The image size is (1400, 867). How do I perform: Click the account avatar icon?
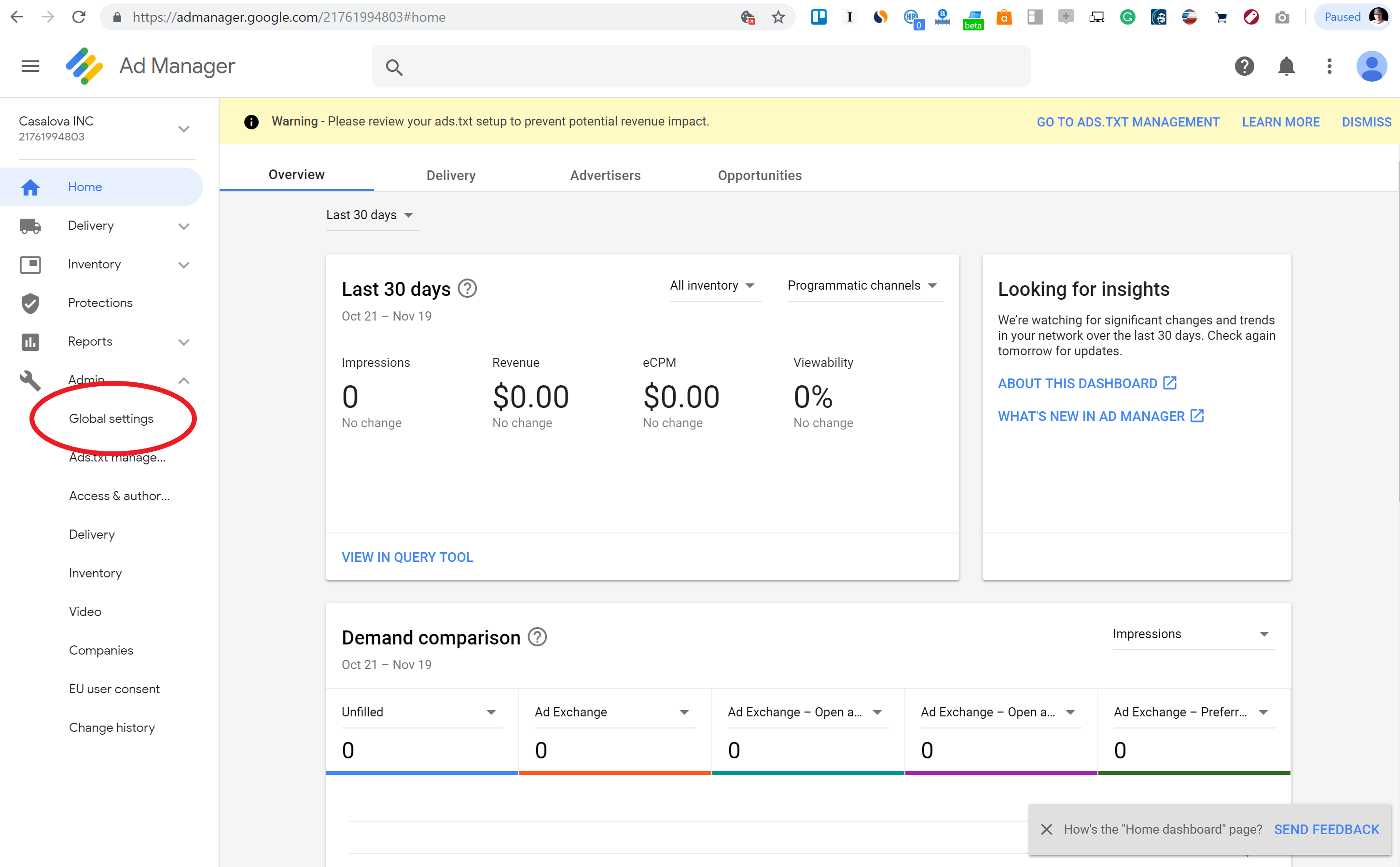(1372, 67)
